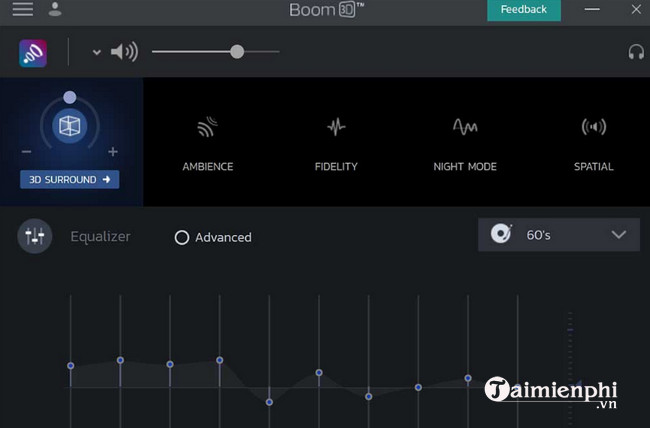Click the main volume slider knob

coord(237,52)
